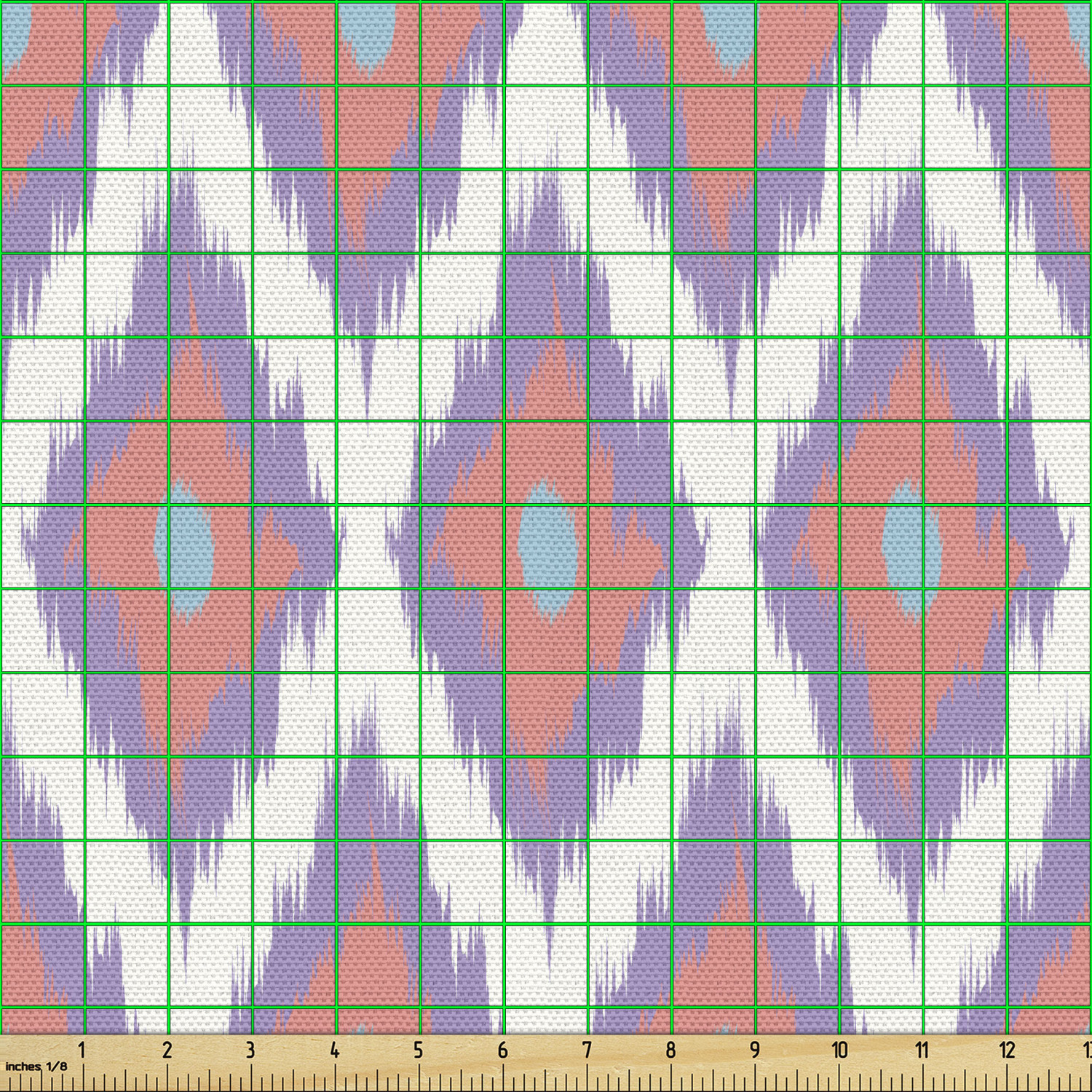Click the number 2 on the ruler
This screenshot has height=1092, width=1092.
point(167,1051)
